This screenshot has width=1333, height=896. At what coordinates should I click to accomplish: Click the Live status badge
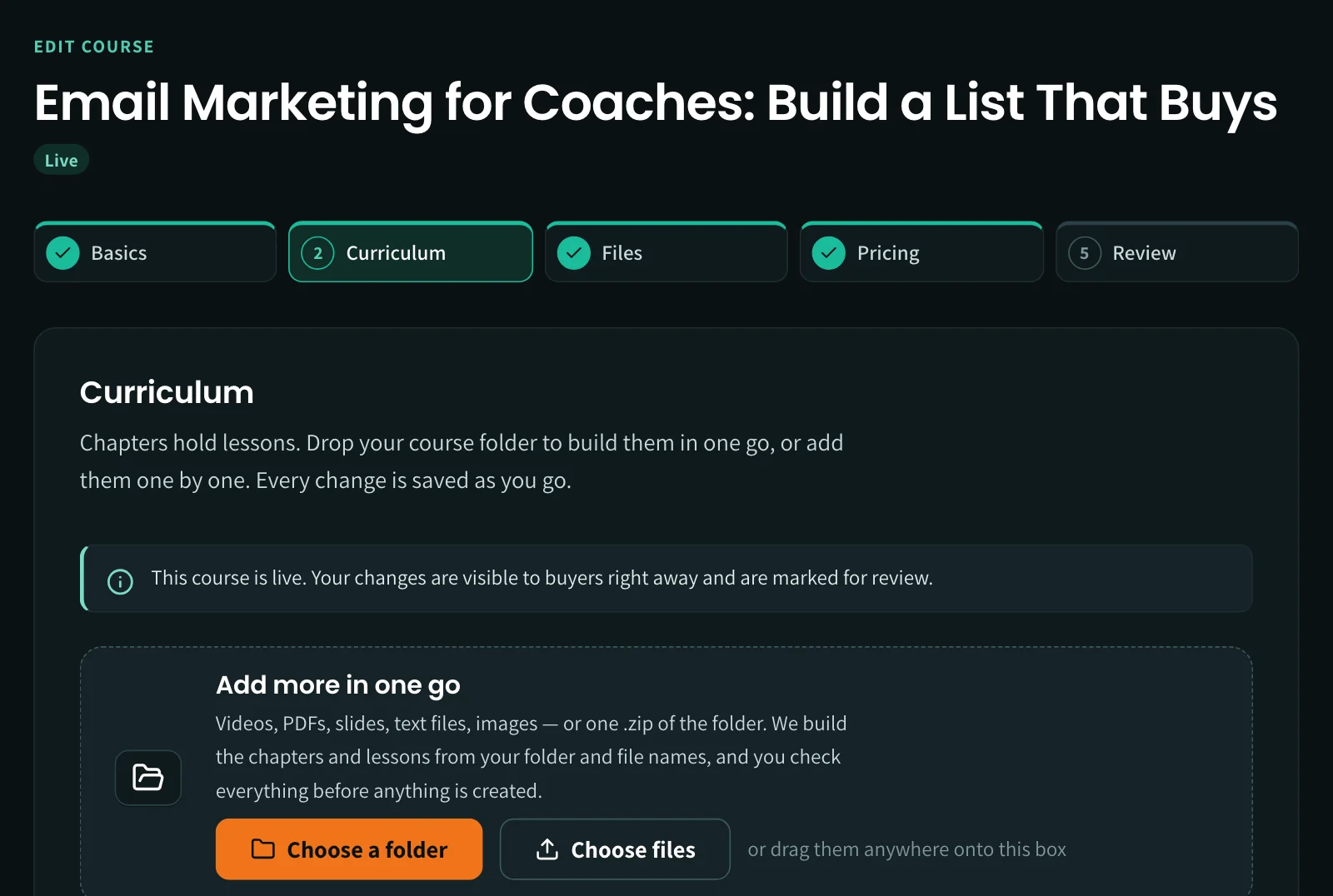[x=61, y=160]
